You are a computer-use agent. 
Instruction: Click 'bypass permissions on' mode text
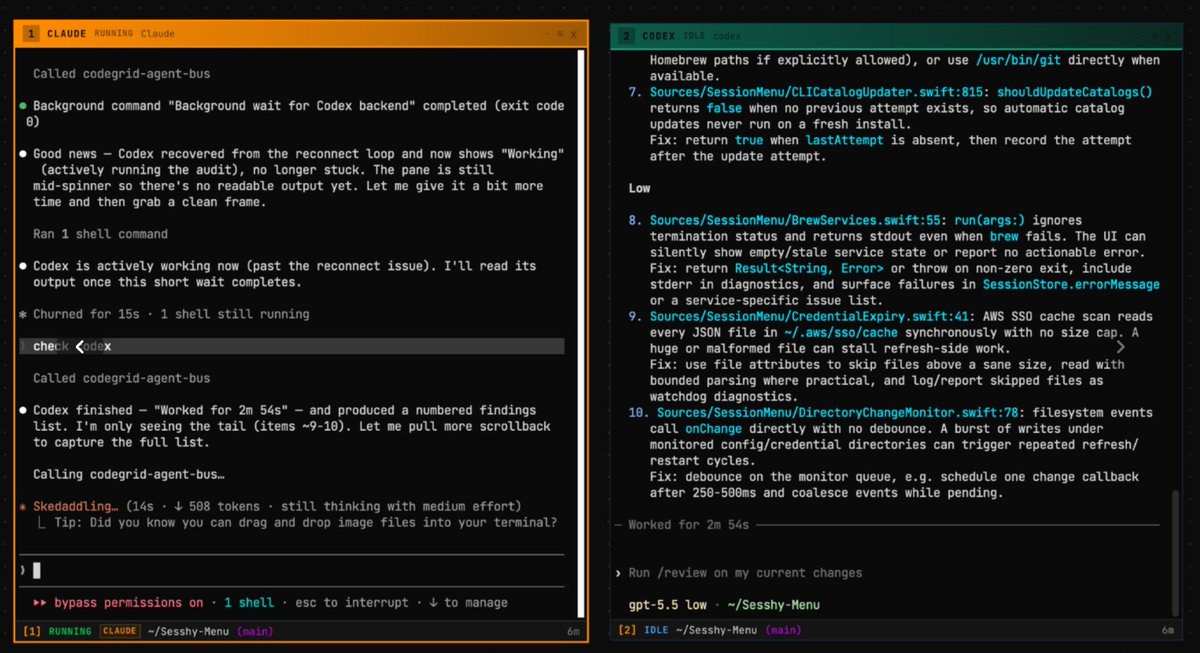[130, 603]
